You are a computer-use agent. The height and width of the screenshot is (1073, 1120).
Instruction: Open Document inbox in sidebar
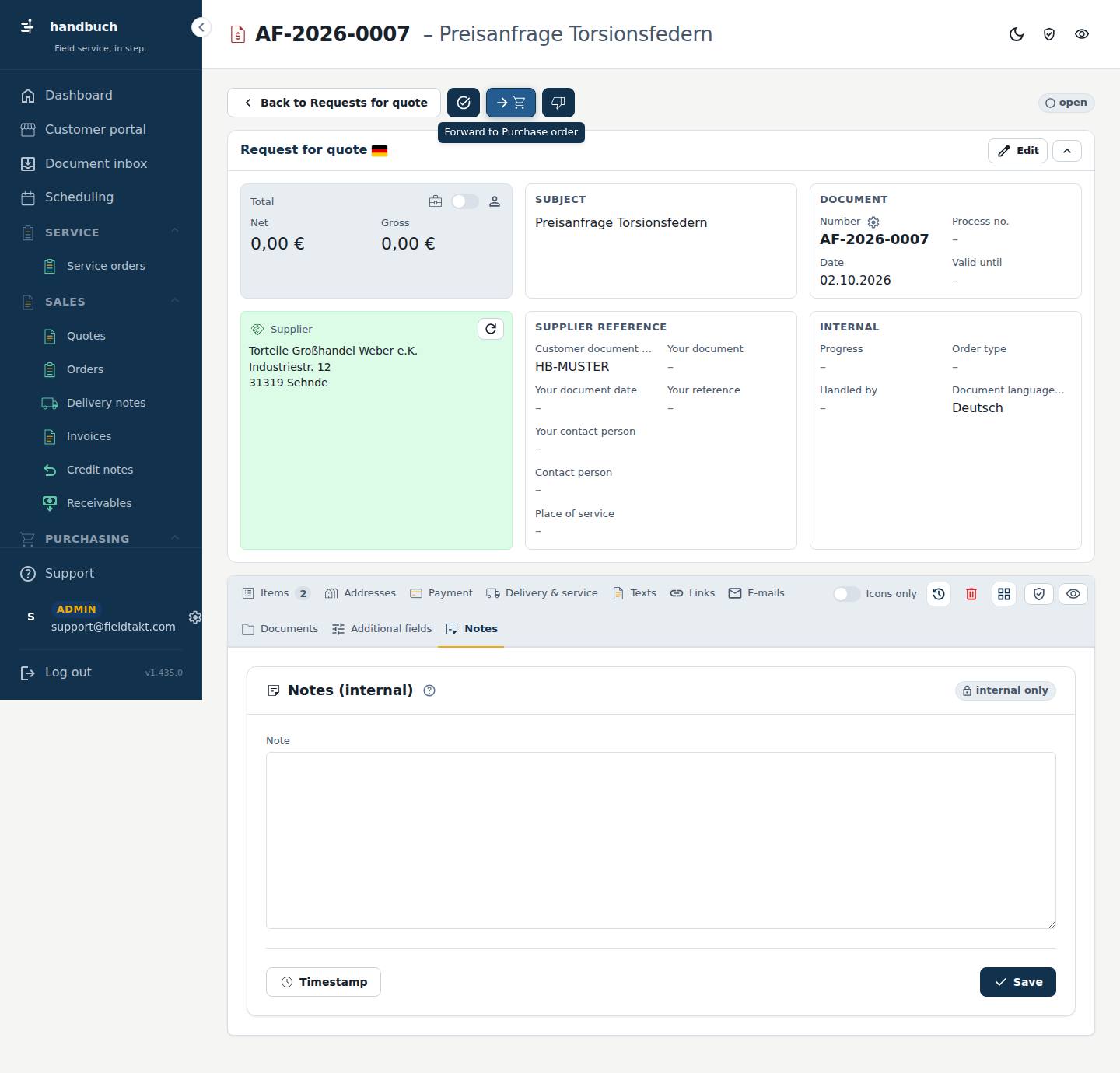click(101, 163)
